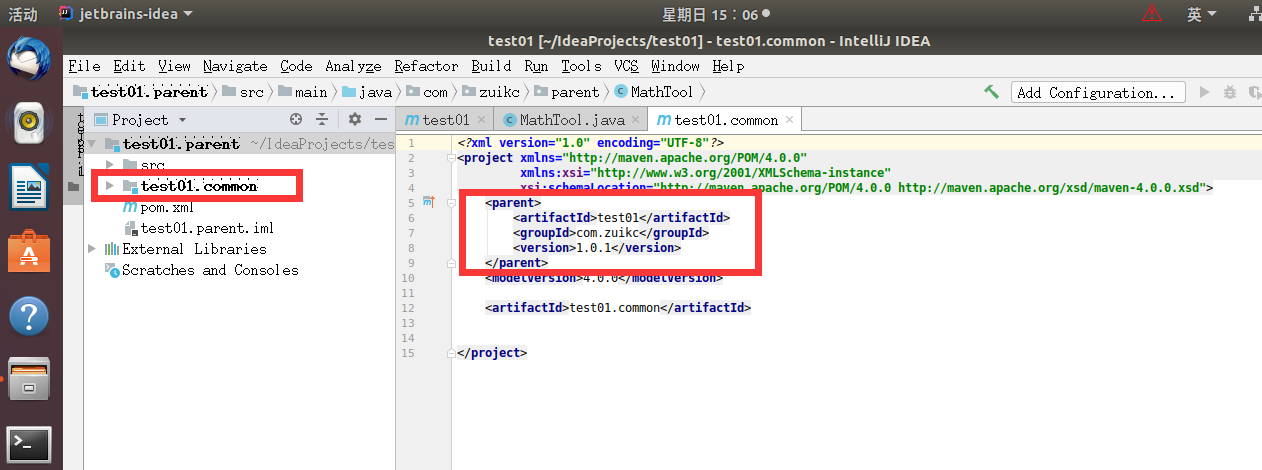Screen dimensions: 1262x470
Task: Click Add Configuration button
Action: click(x=1098, y=92)
